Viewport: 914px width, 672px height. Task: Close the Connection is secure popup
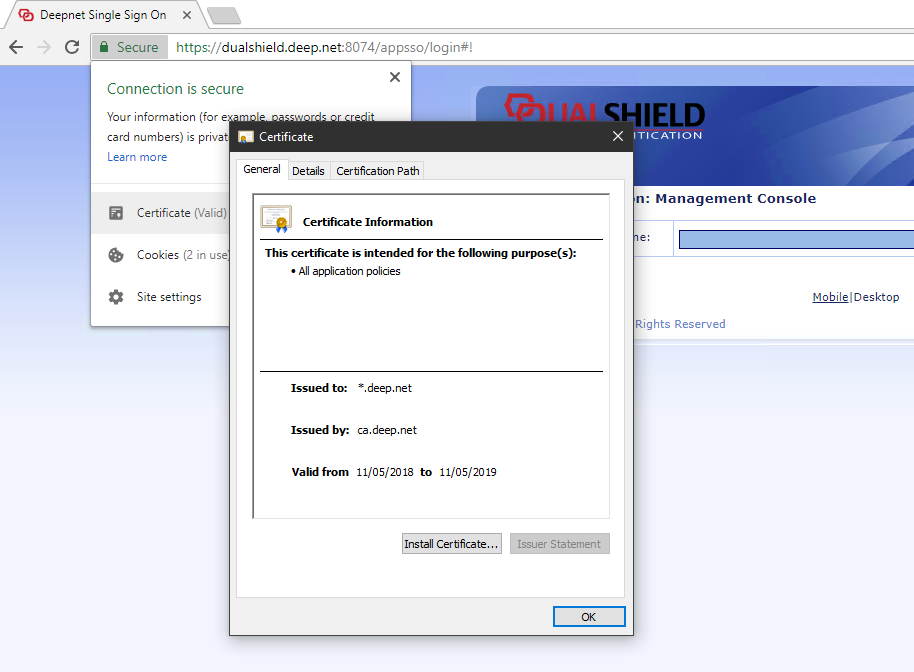click(395, 77)
